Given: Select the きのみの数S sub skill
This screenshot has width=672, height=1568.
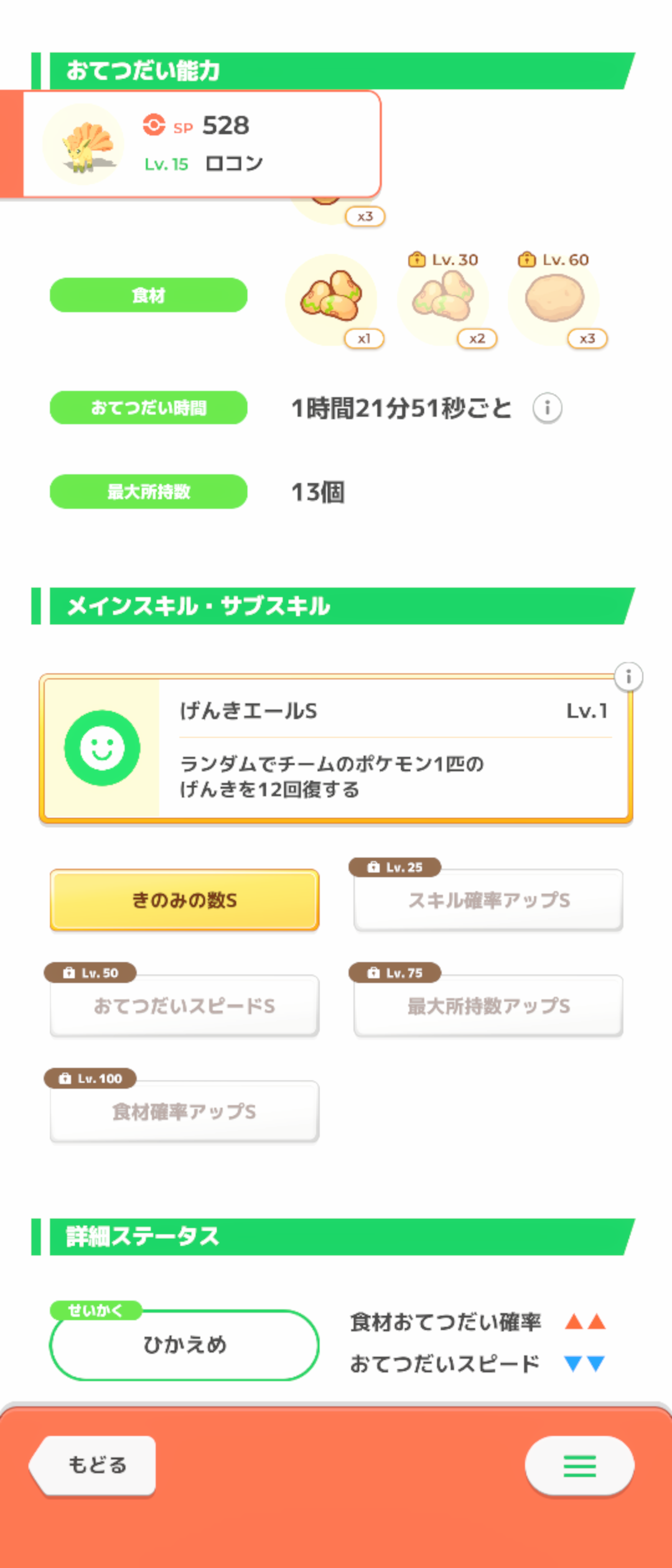Looking at the screenshot, I should 185,900.
